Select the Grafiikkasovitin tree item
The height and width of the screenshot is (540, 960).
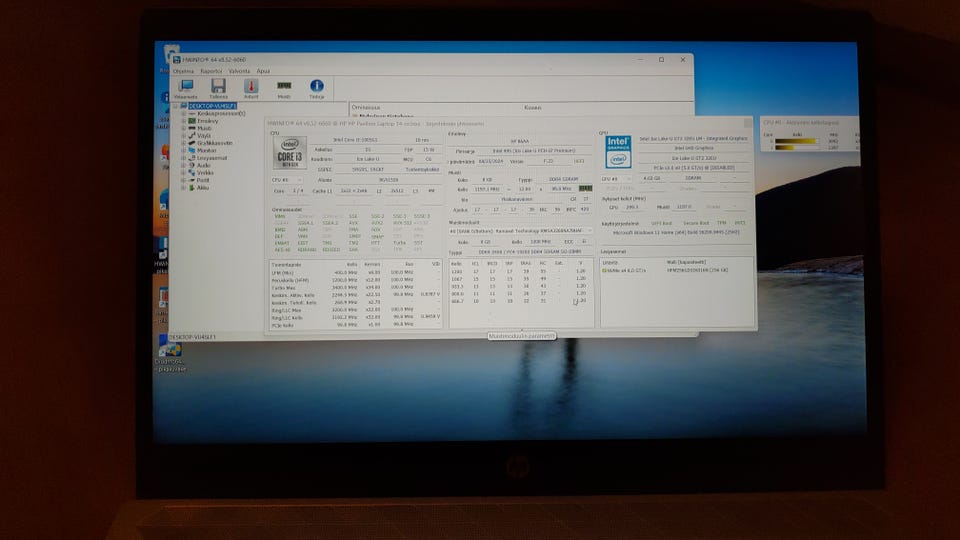[215, 143]
